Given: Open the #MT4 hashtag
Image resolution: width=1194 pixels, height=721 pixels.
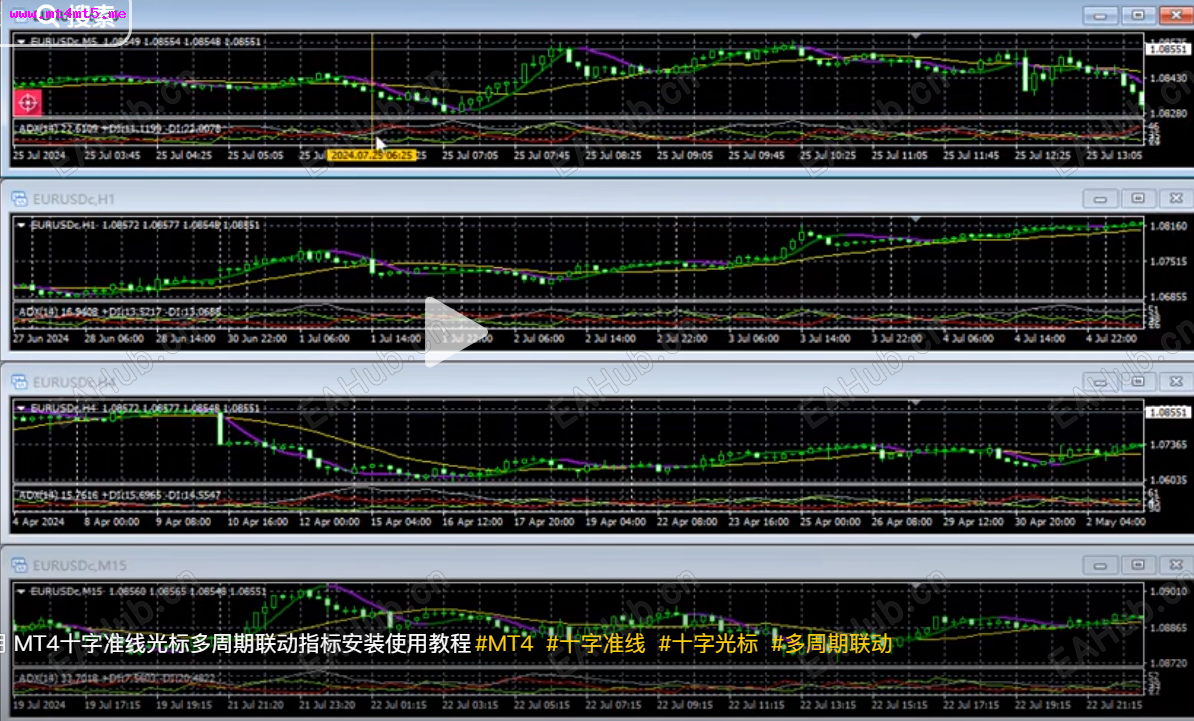Looking at the screenshot, I should coord(504,644).
